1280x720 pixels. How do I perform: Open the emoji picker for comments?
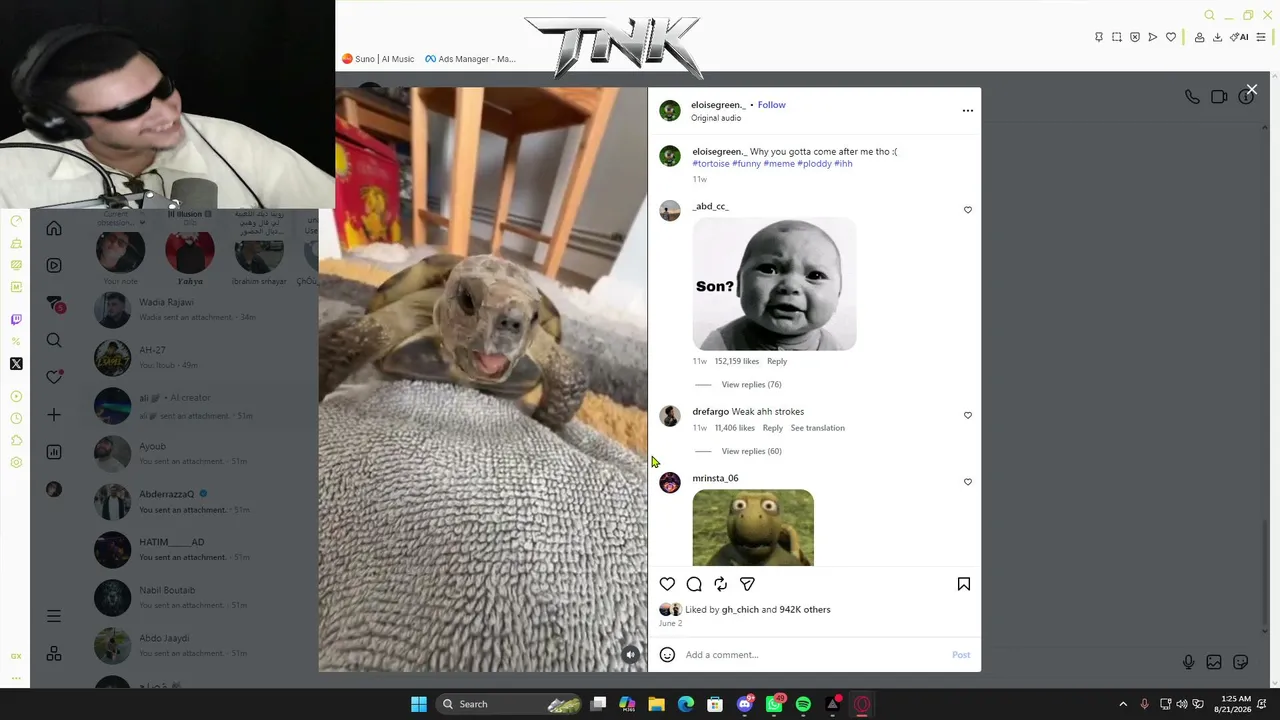667,655
